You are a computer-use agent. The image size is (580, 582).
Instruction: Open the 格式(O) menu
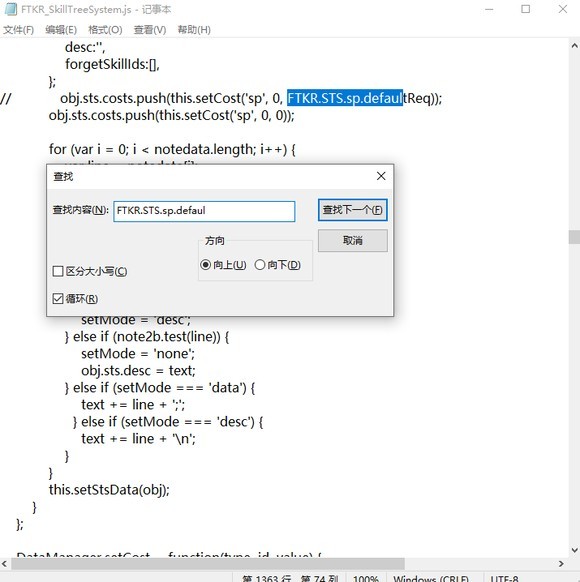pos(105,30)
